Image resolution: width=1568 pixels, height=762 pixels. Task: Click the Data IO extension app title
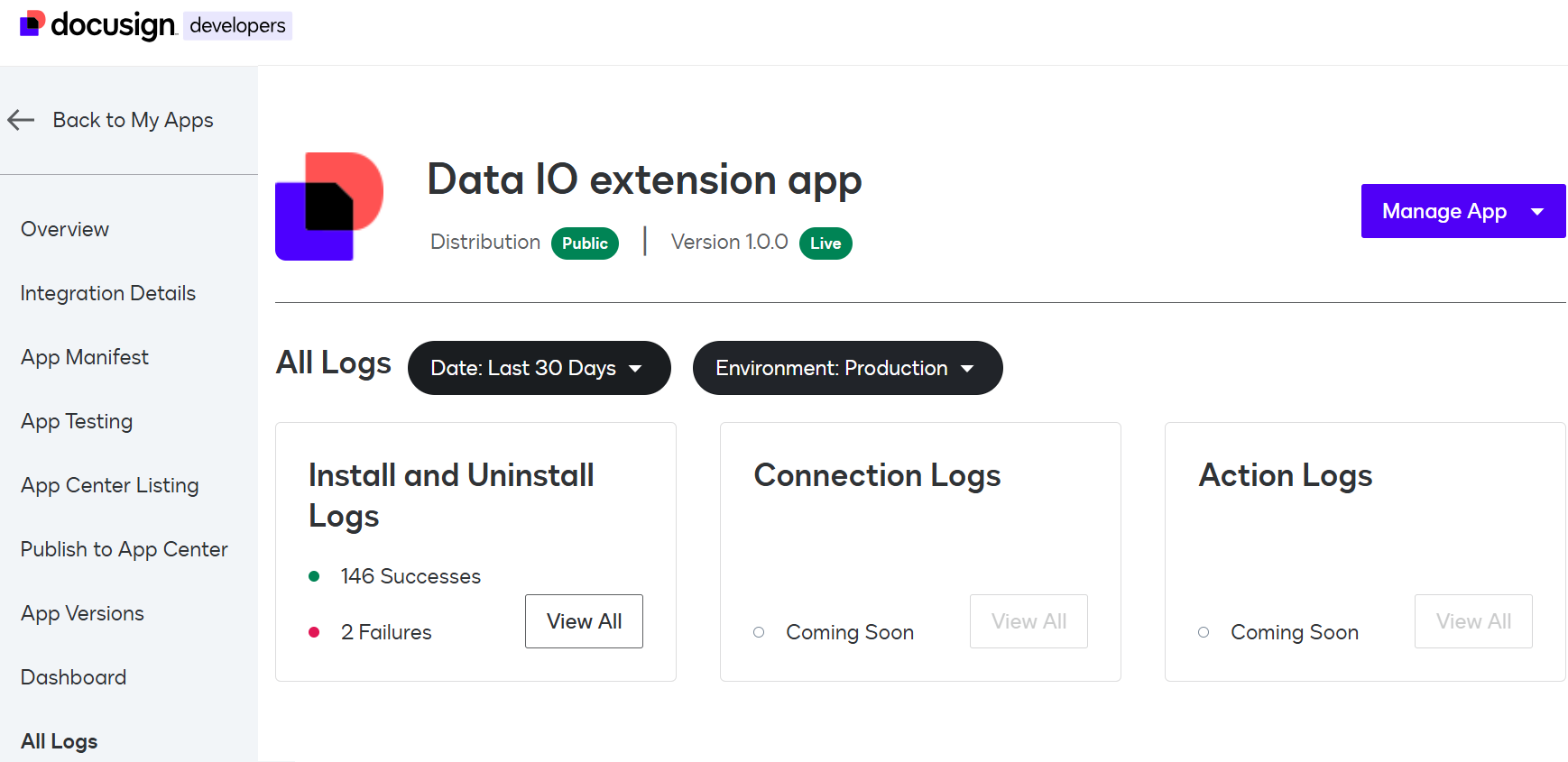pos(645,179)
